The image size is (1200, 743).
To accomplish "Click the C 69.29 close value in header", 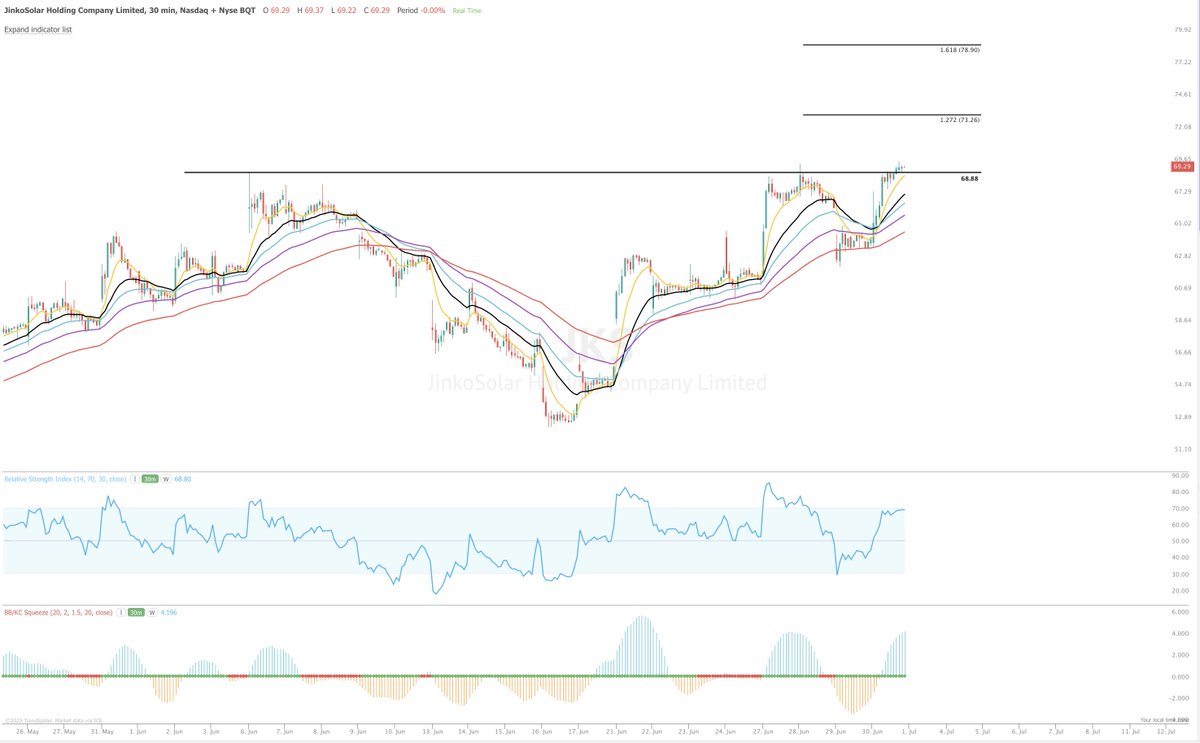I will (x=376, y=10).
